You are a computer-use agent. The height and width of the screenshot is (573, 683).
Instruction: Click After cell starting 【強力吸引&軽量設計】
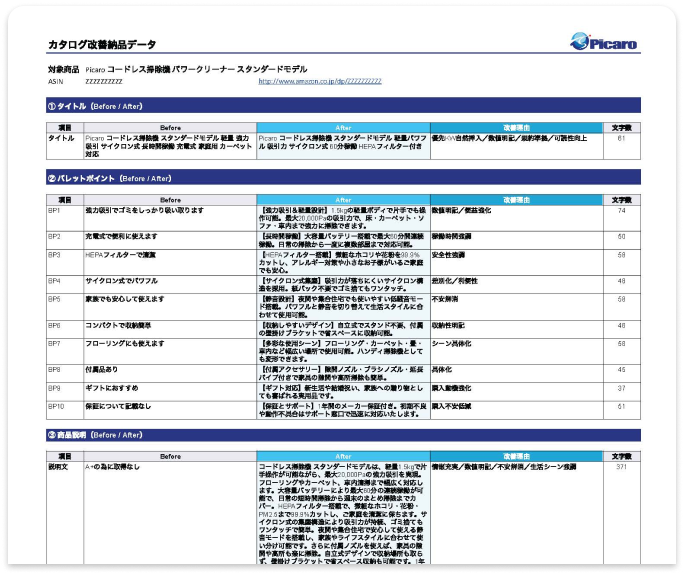[x=343, y=218]
